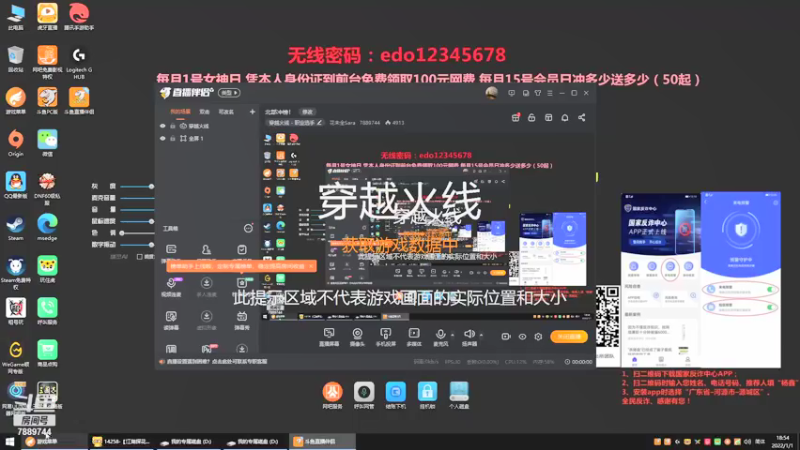Viewport: 800px width, 450px height.
Task: Close the orange notification tip
Action: tap(311, 266)
